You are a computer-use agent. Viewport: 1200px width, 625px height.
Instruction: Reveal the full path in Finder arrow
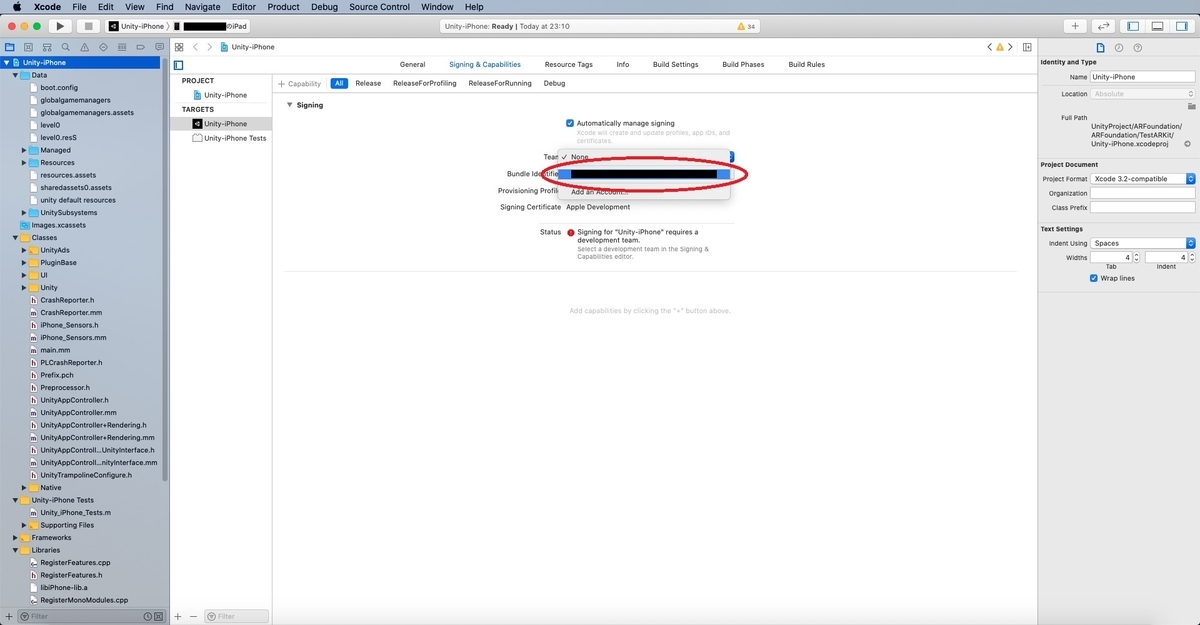pyautogui.click(x=1187, y=144)
